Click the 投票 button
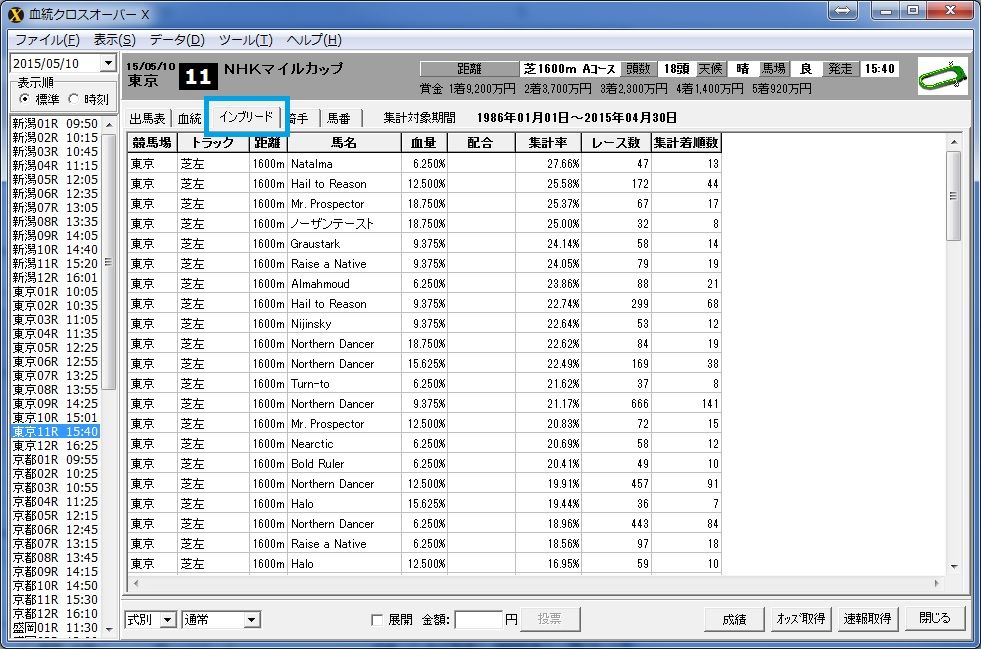Screen dimensions: 981x649 [x=549, y=619]
